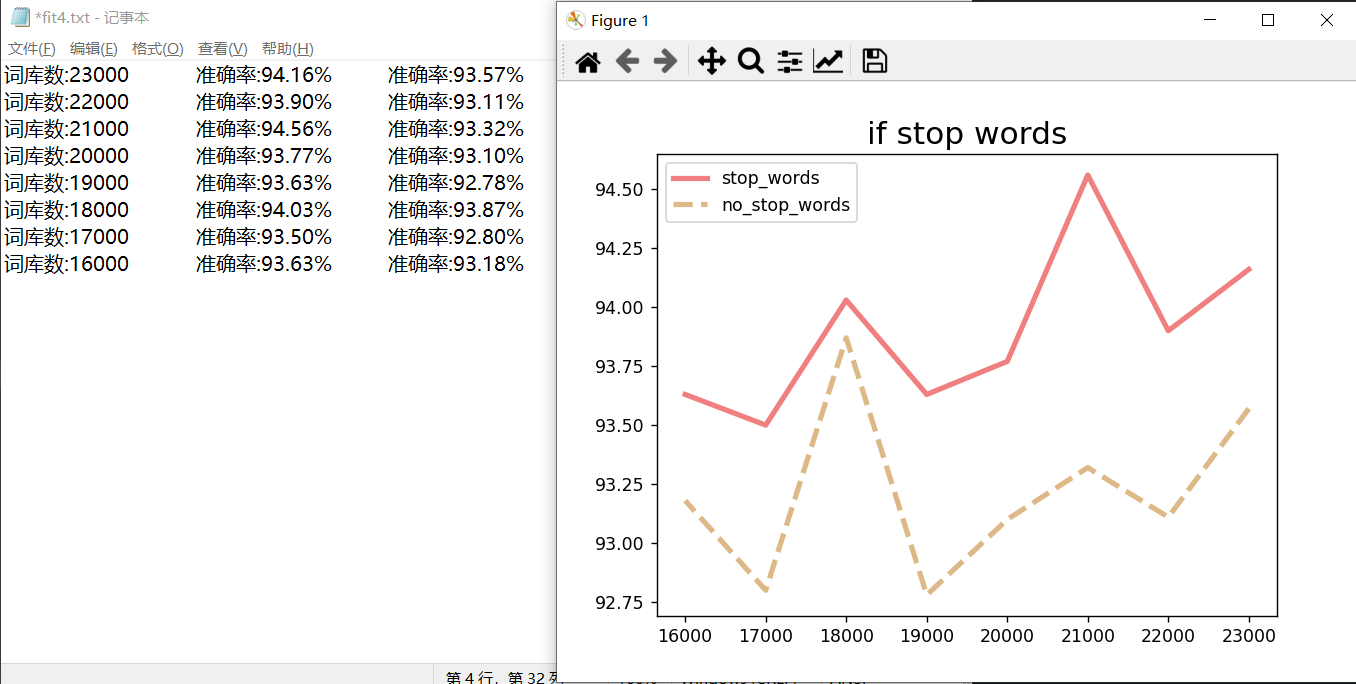This screenshot has width=1356, height=684.
Task: Open Configure subplots sliders icon
Action: [x=790, y=62]
